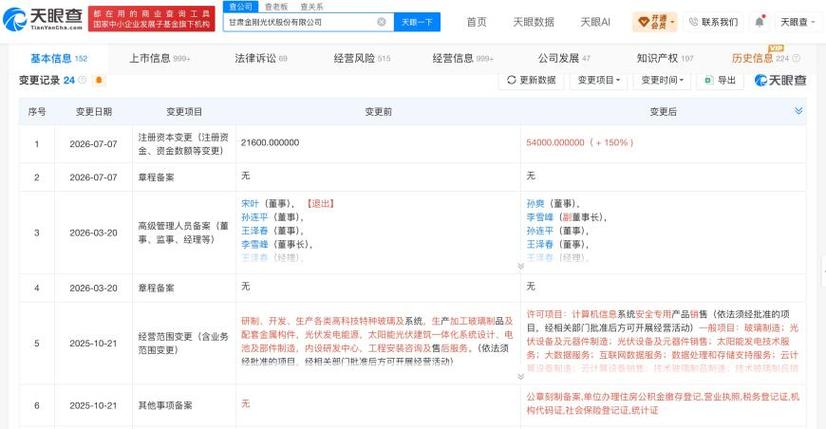Screen dimensions: 826x429
Task: Open the 知识产权 tab
Action: (665, 58)
